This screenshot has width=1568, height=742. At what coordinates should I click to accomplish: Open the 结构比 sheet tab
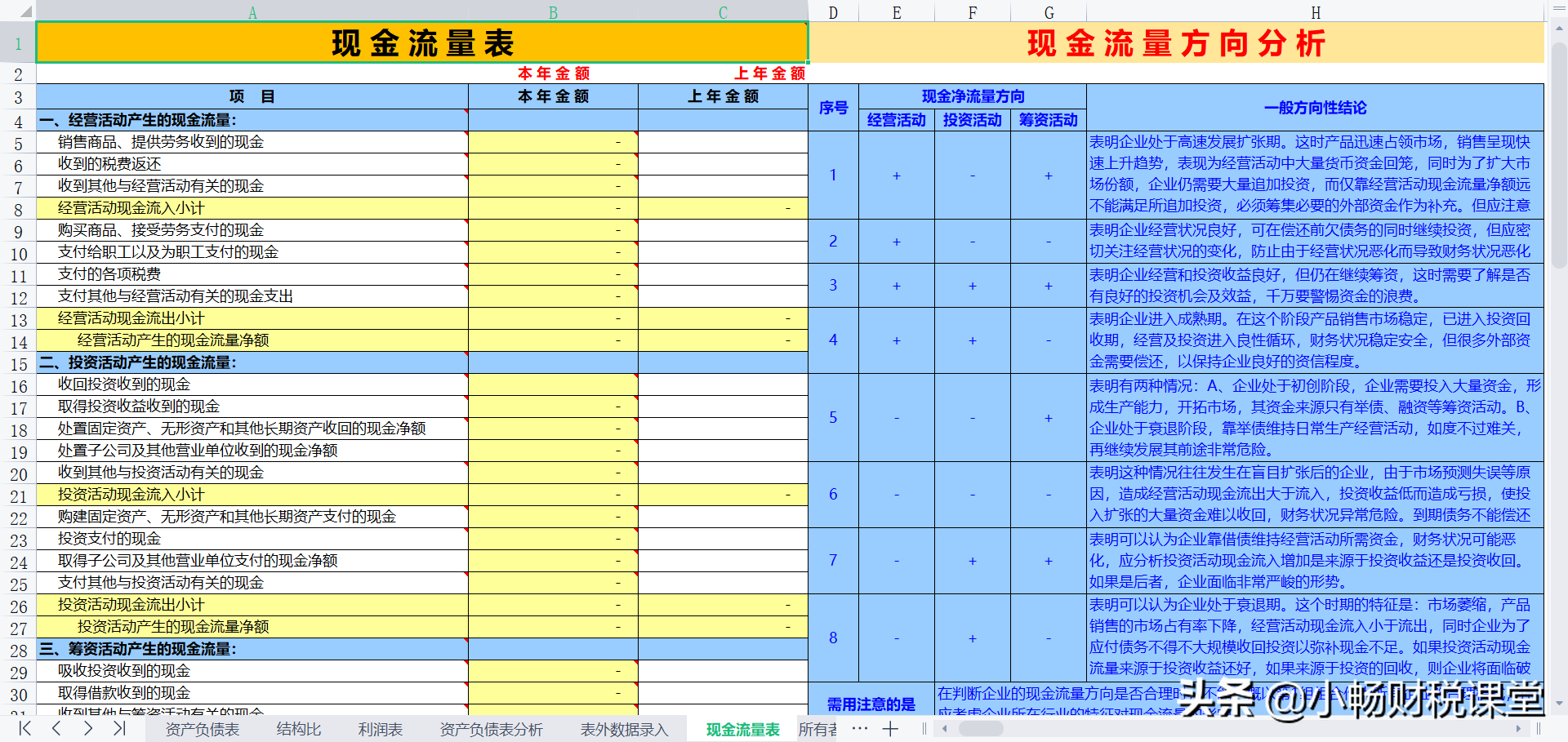coord(299,729)
